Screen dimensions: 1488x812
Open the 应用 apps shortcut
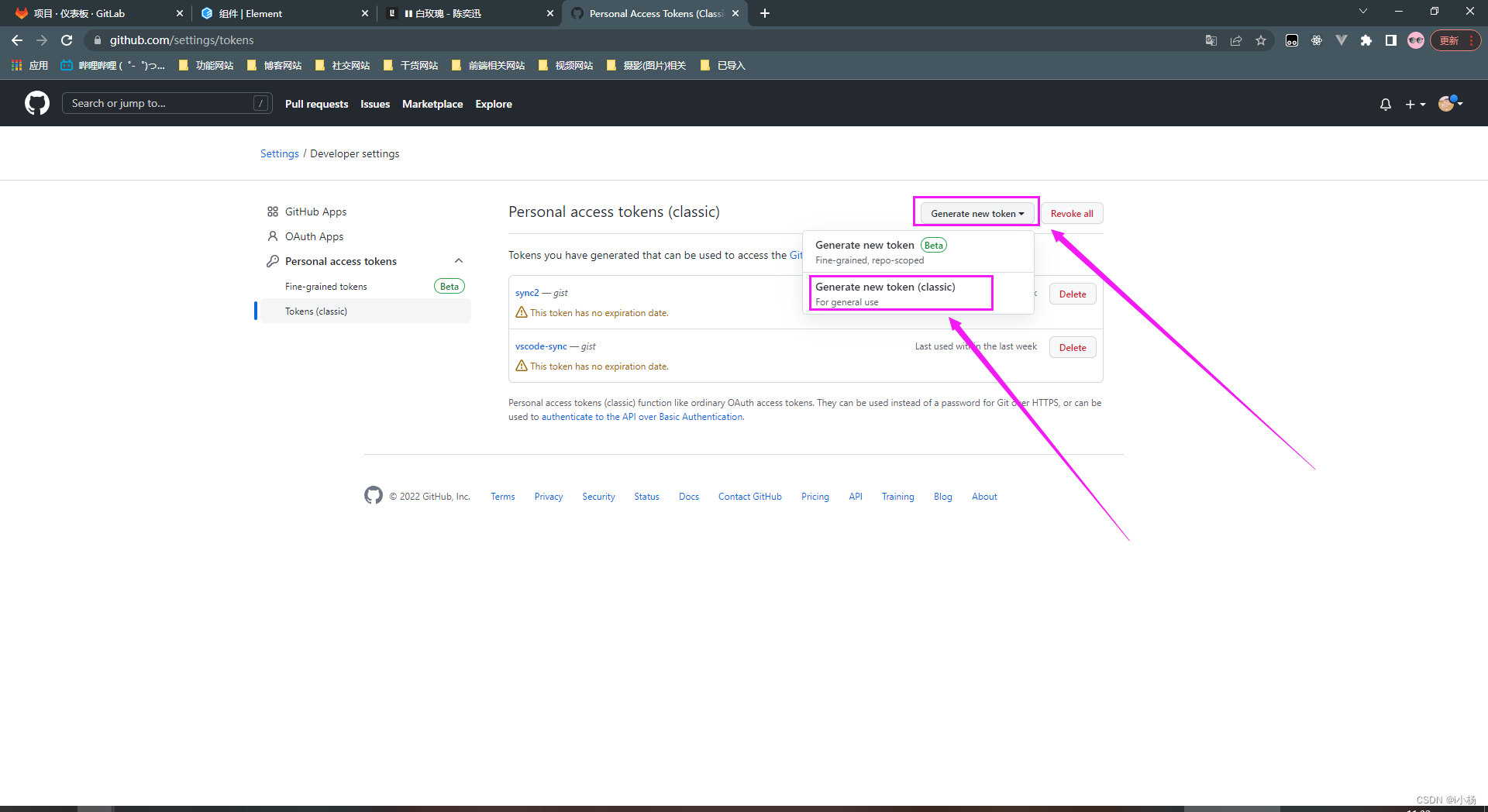click(29, 65)
